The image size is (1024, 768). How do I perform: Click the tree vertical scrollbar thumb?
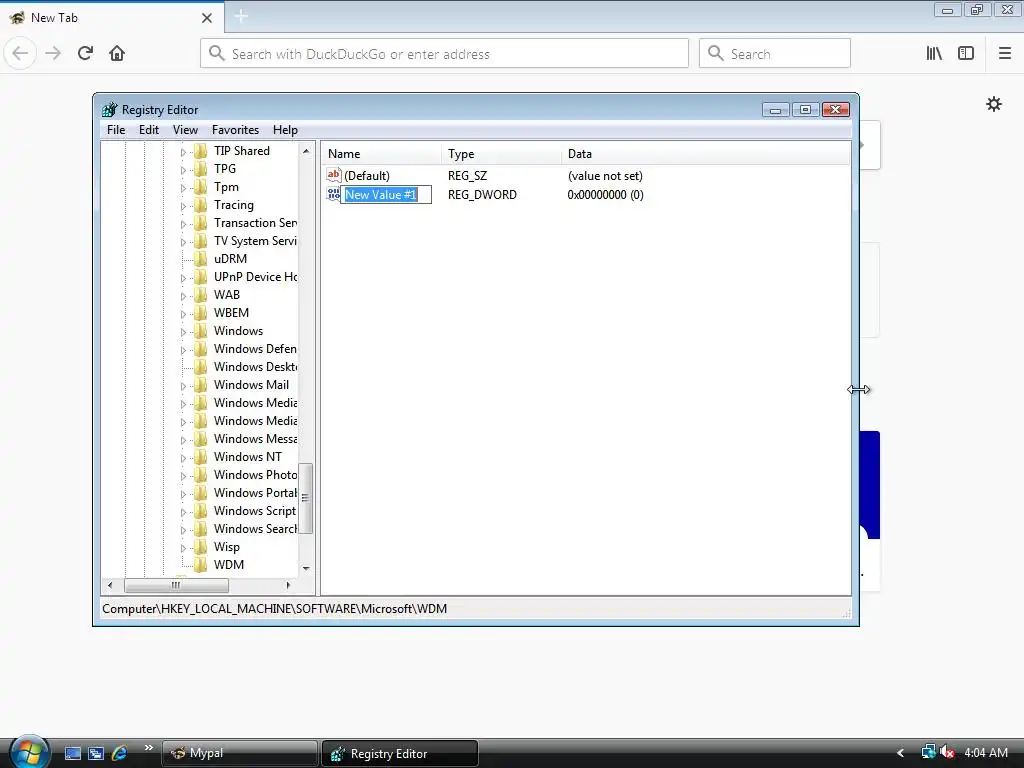click(x=306, y=498)
